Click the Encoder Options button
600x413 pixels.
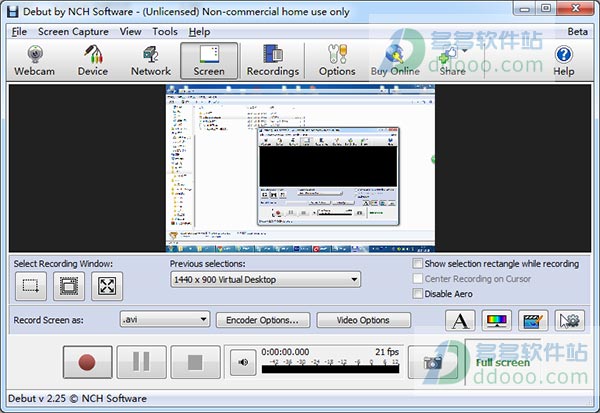click(x=262, y=320)
